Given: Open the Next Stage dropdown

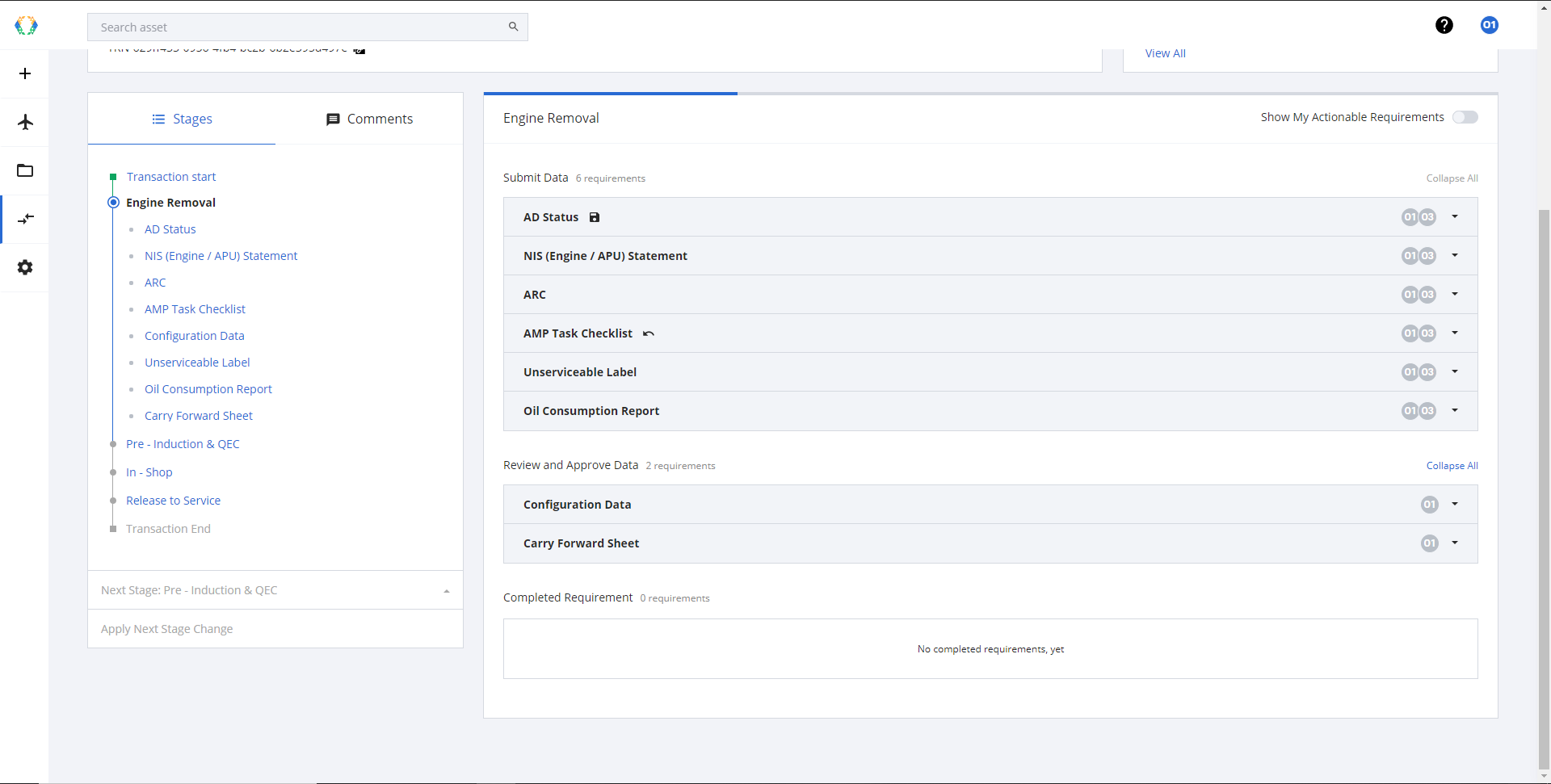Looking at the screenshot, I should (x=275, y=590).
